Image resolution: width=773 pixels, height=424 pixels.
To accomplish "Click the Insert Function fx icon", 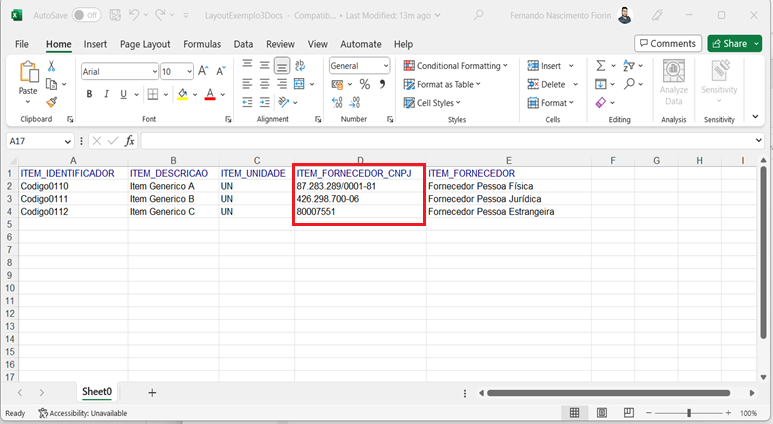I will coord(129,141).
